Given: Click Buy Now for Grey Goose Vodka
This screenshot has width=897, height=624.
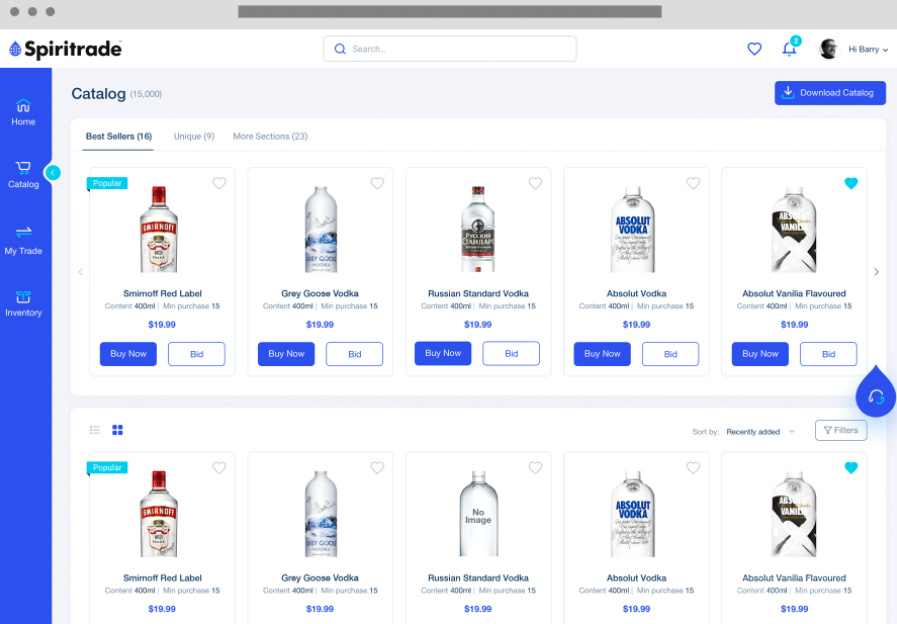Looking at the screenshot, I should (x=286, y=354).
